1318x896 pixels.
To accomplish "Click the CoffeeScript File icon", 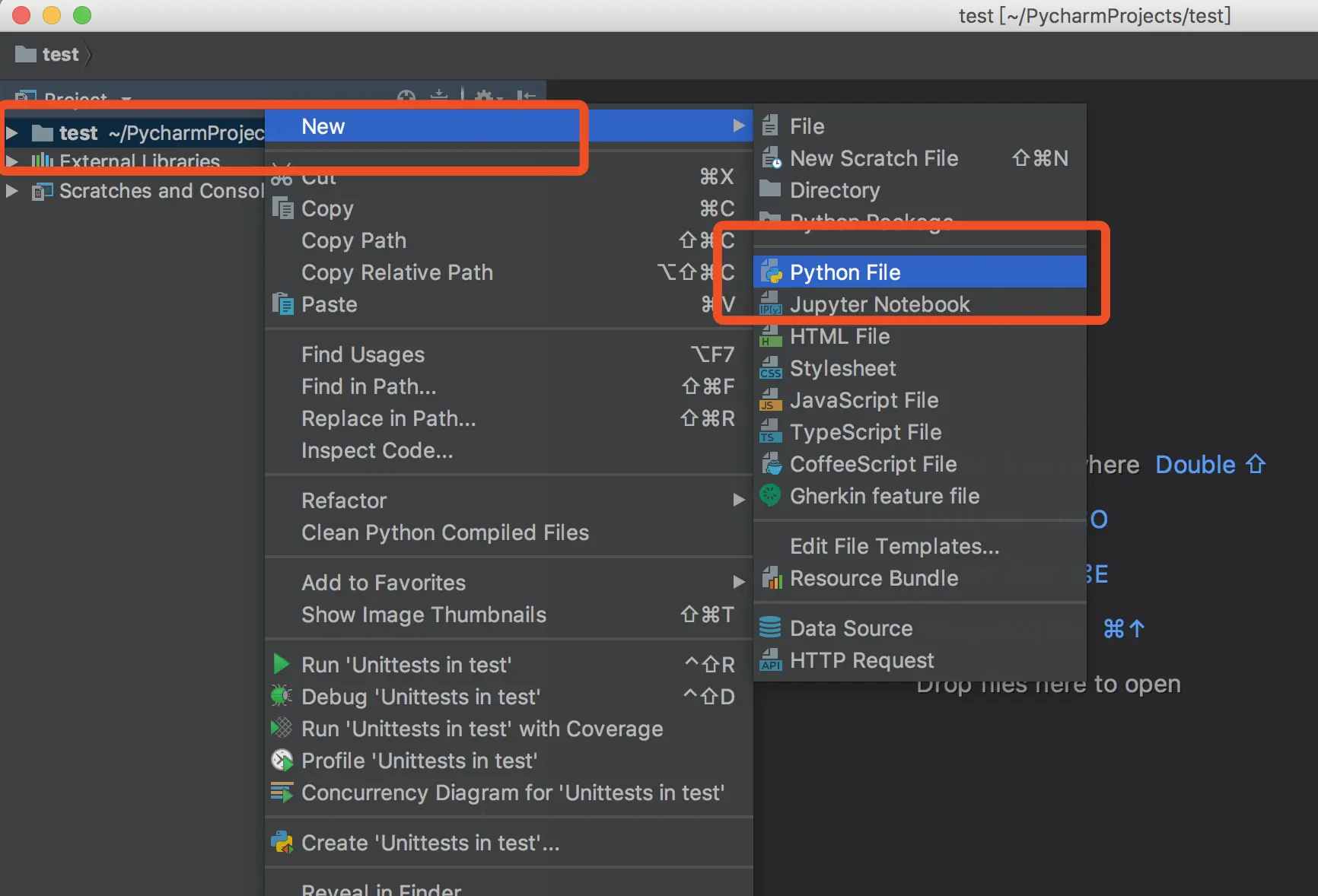I will click(x=771, y=463).
